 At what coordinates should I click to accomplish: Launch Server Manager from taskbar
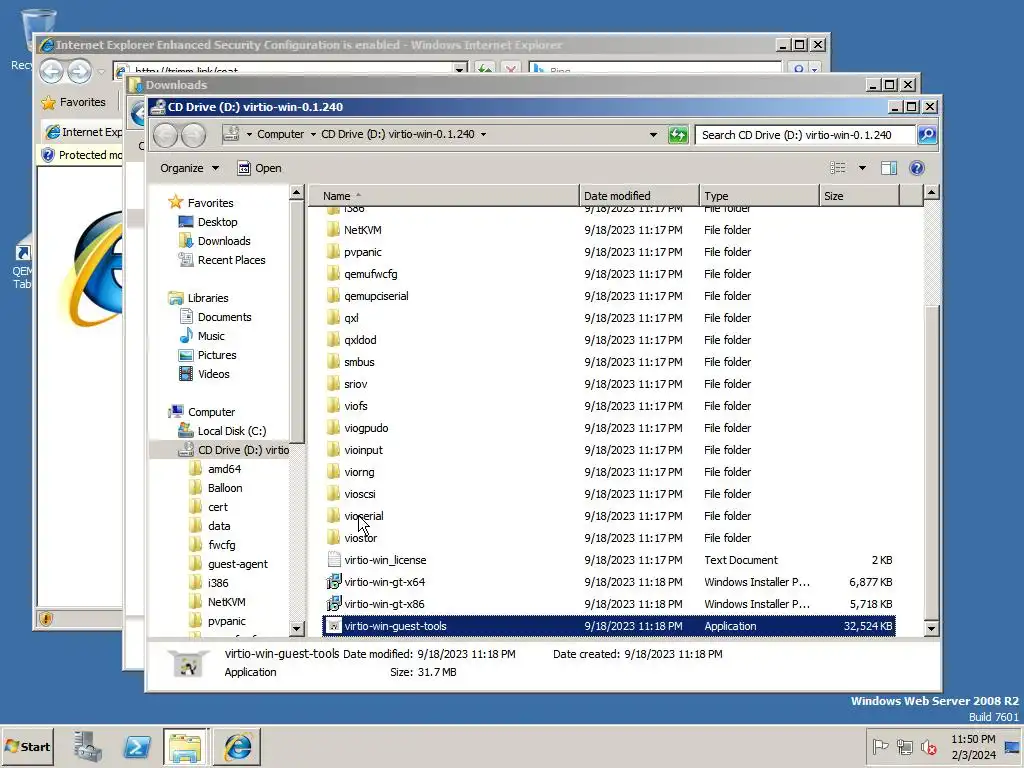click(88, 746)
